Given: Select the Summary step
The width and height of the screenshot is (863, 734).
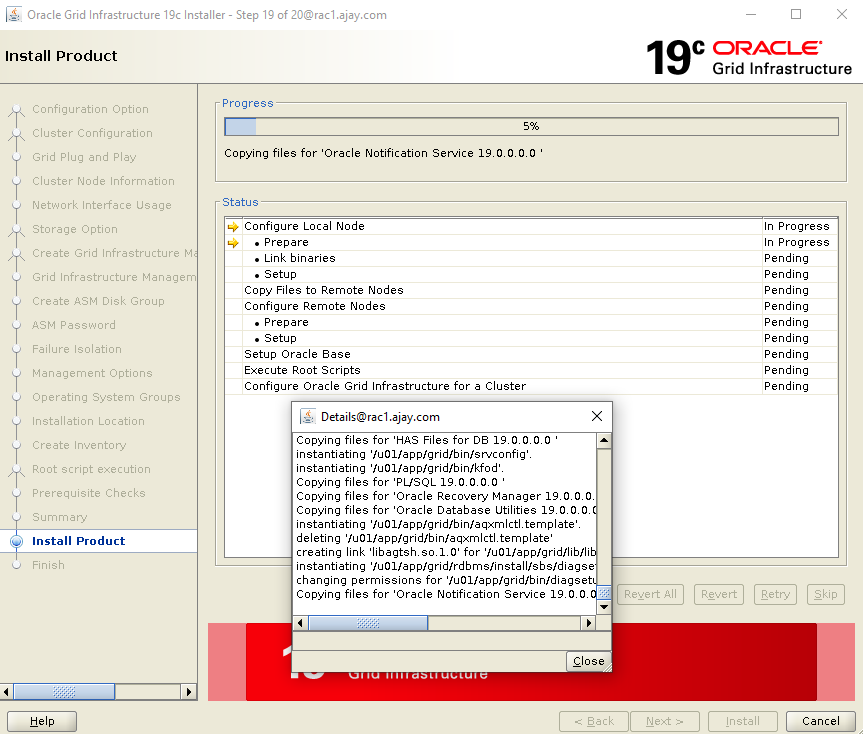Looking at the screenshot, I should [59, 517].
